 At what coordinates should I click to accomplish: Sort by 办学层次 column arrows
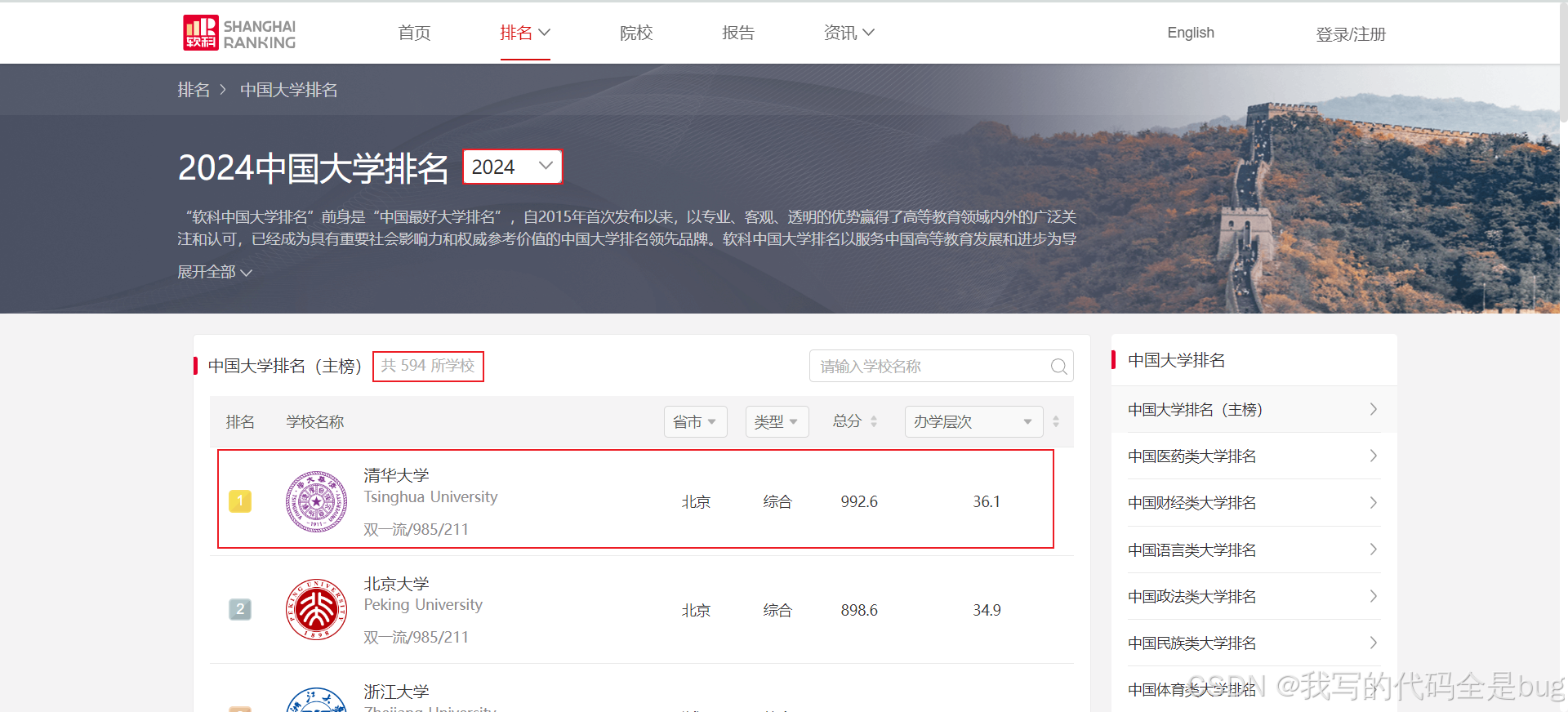pos(1056,421)
